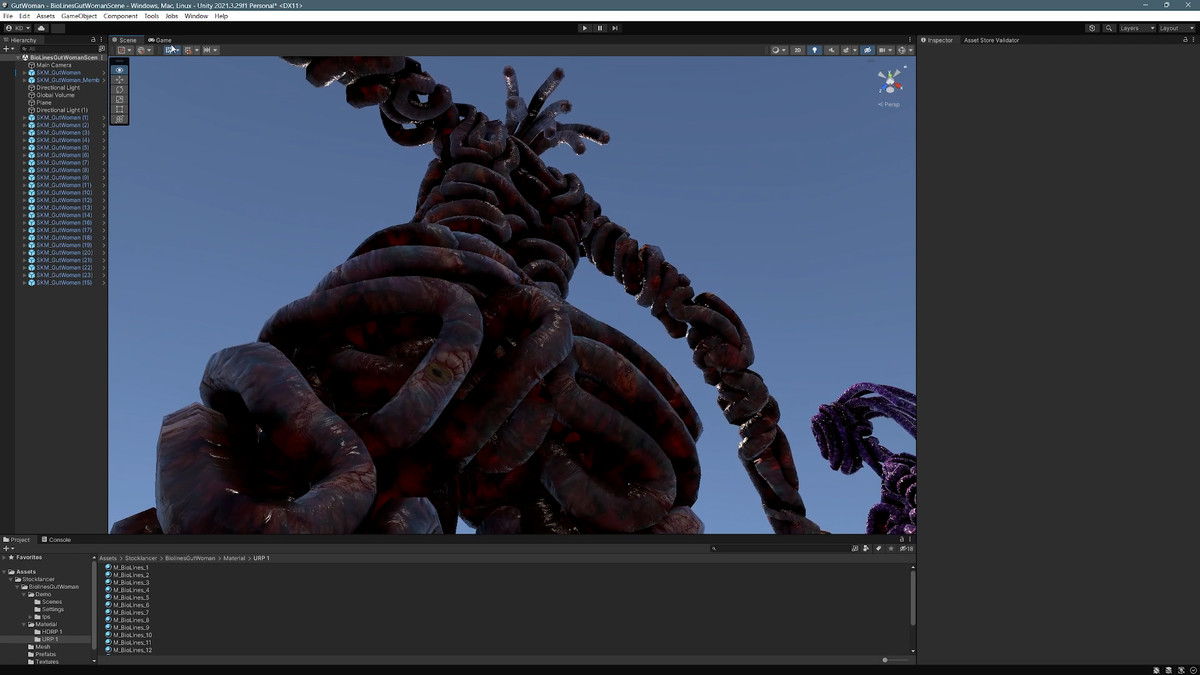This screenshot has width=1200, height=675.
Task: Select the Rect tool in Scene overlay
Action: 120,109
